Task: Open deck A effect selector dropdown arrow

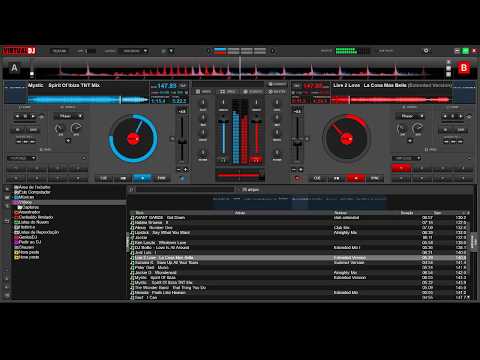Action: (80, 116)
